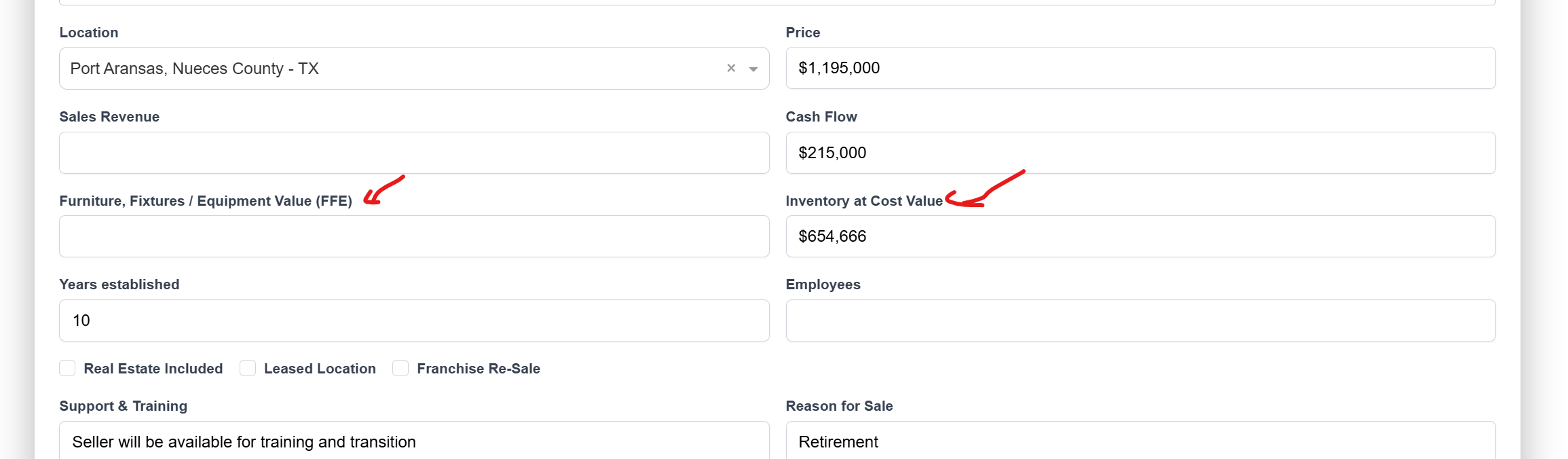Focus the Inventory at Cost Value input

1140,236
